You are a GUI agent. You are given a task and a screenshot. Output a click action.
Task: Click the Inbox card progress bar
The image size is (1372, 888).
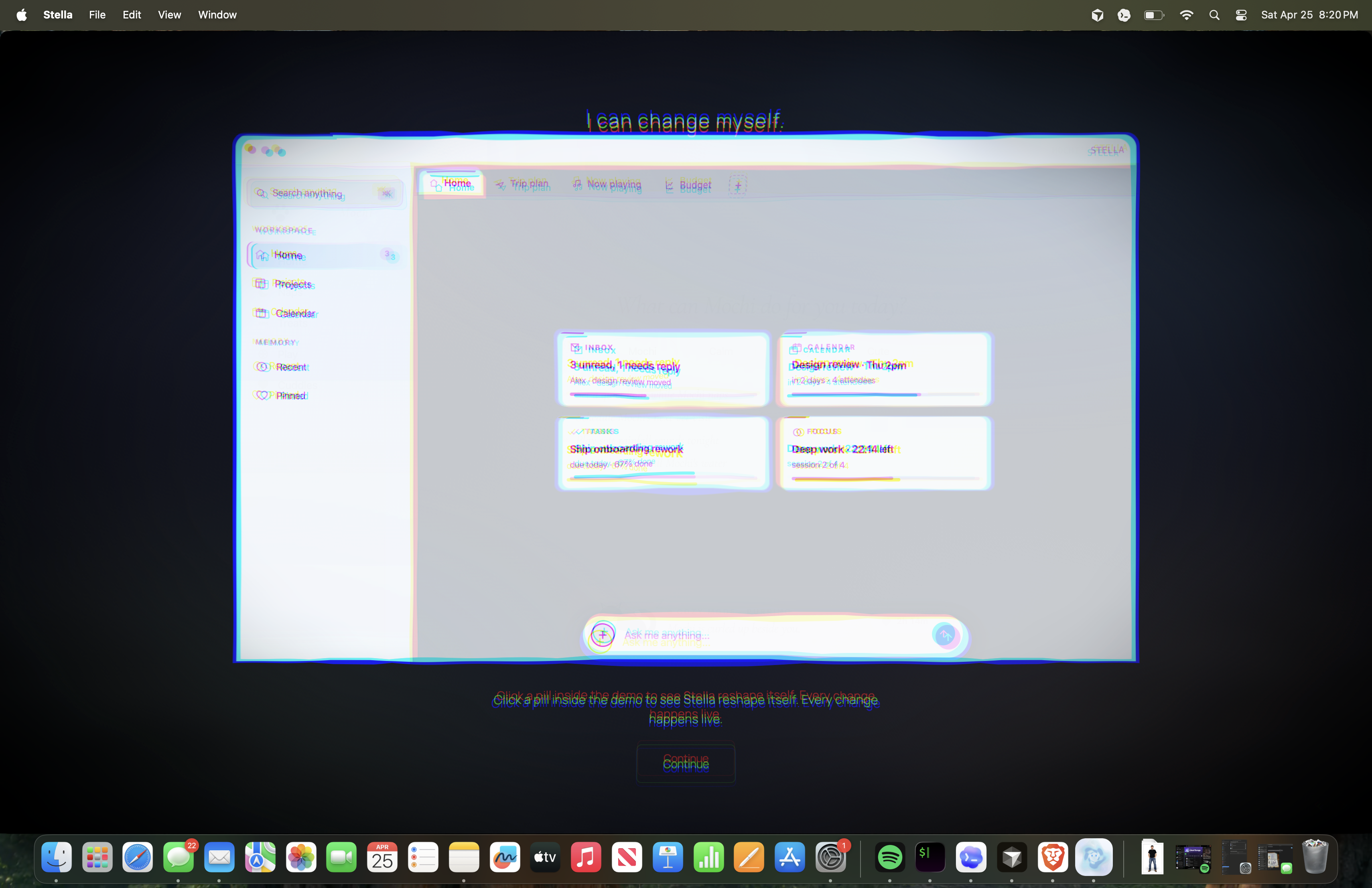(x=663, y=395)
